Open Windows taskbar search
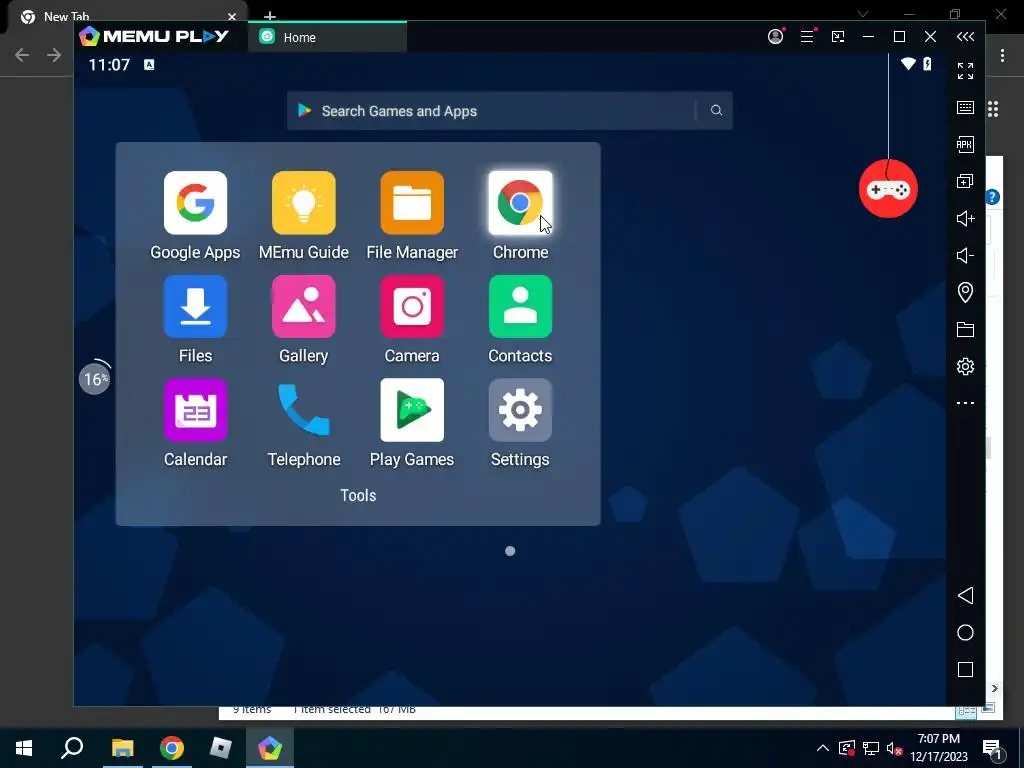Viewport: 1024px width, 768px height. [x=72, y=748]
